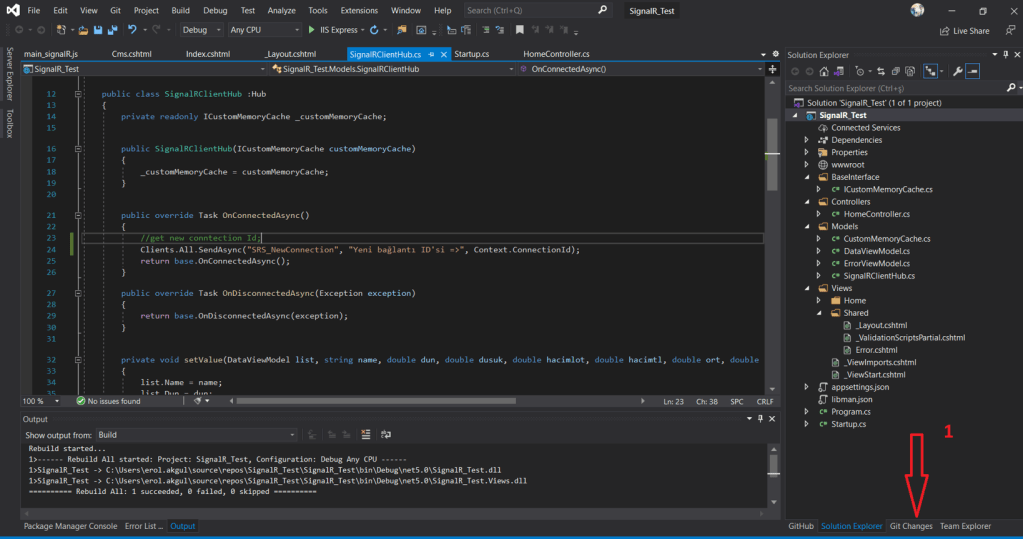Screen dimensions: 1023x539
Task: Click the Undo arrow in toolbar
Action: click(x=131, y=30)
